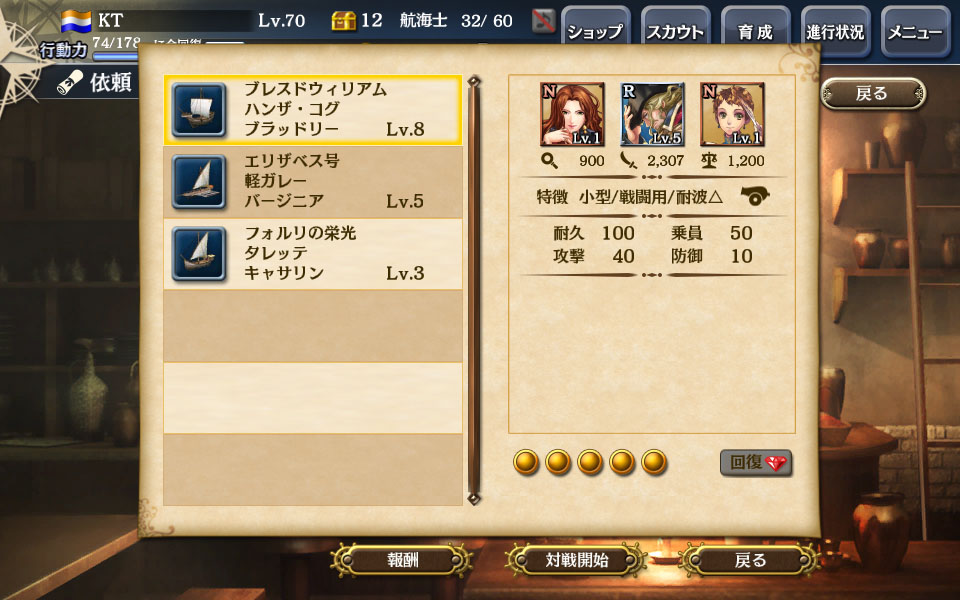Click the 回復 gem button

click(756, 463)
